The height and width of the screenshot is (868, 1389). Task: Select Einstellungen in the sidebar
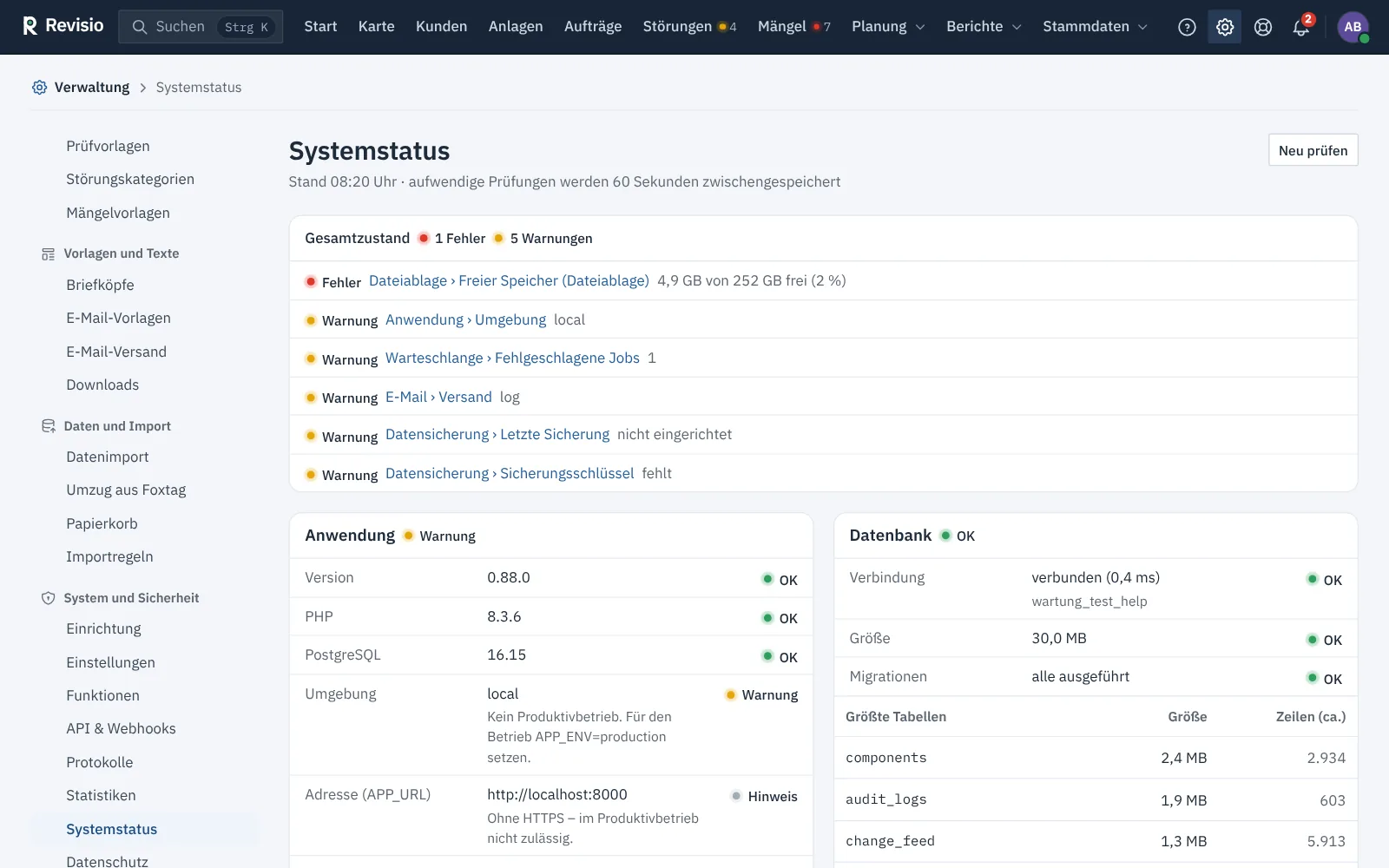click(x=110, y=662)
